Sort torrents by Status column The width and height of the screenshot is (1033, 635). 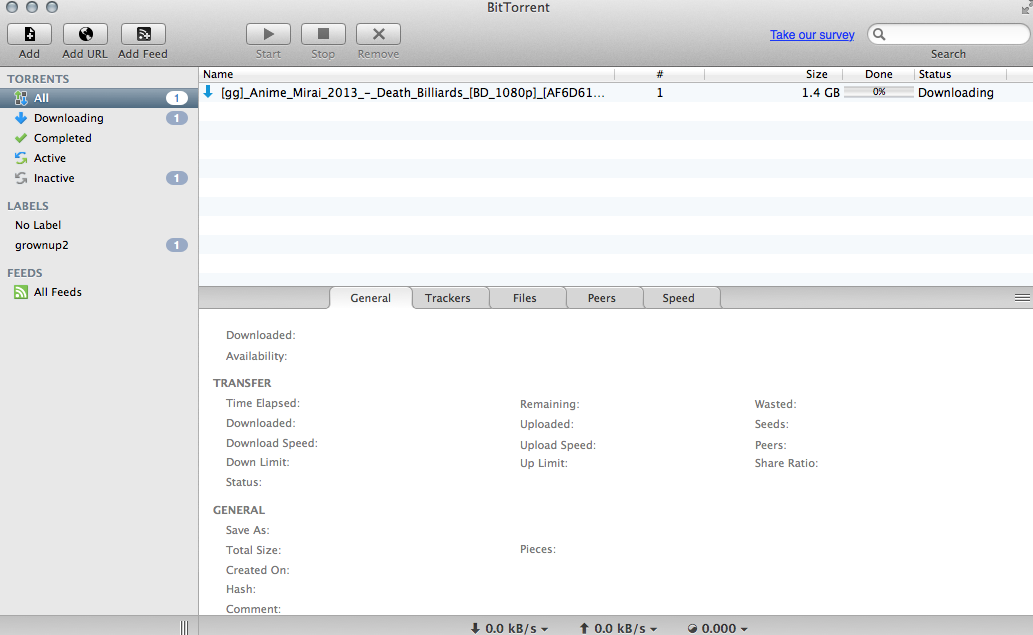[x=961, y=74]
